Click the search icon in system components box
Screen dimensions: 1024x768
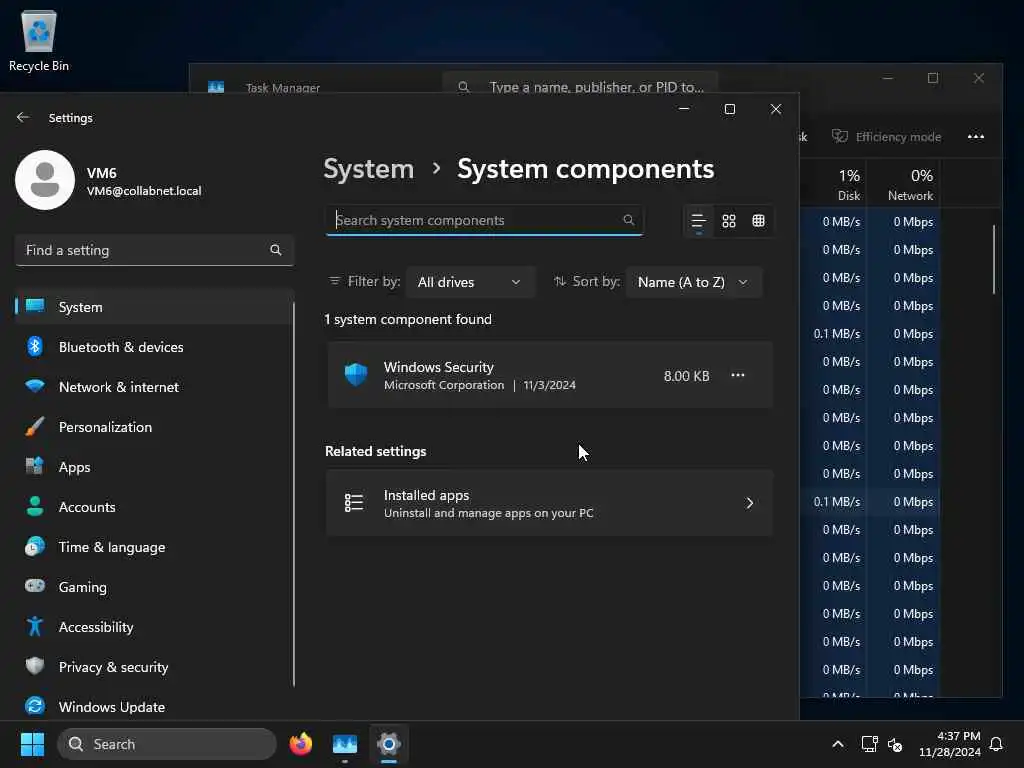tap(628, 220)
